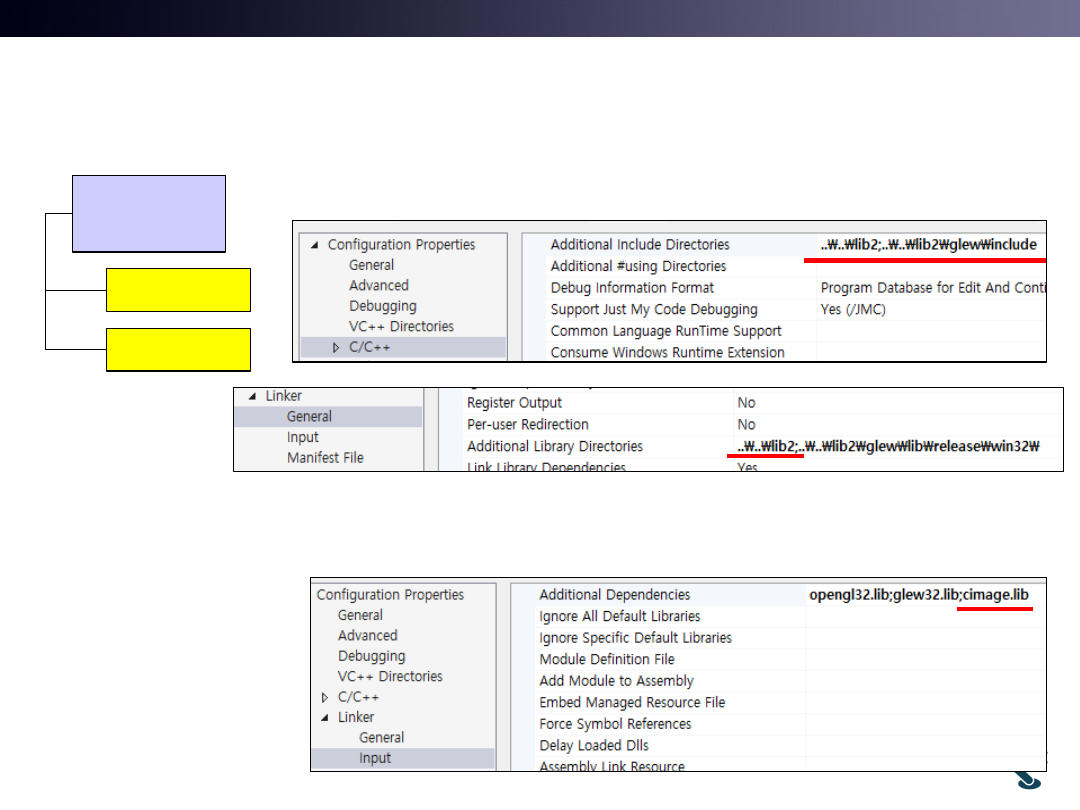Select Module Definition File property
The width and height of the screenshot is (1080, 810).
tap(606, 660)
